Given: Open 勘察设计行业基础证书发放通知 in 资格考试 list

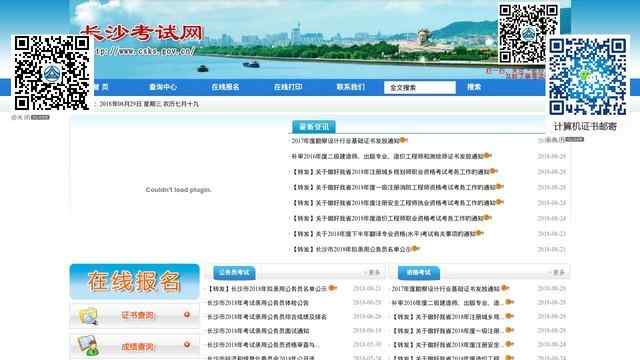Looking at the screenshot, I should coord(446,289).
